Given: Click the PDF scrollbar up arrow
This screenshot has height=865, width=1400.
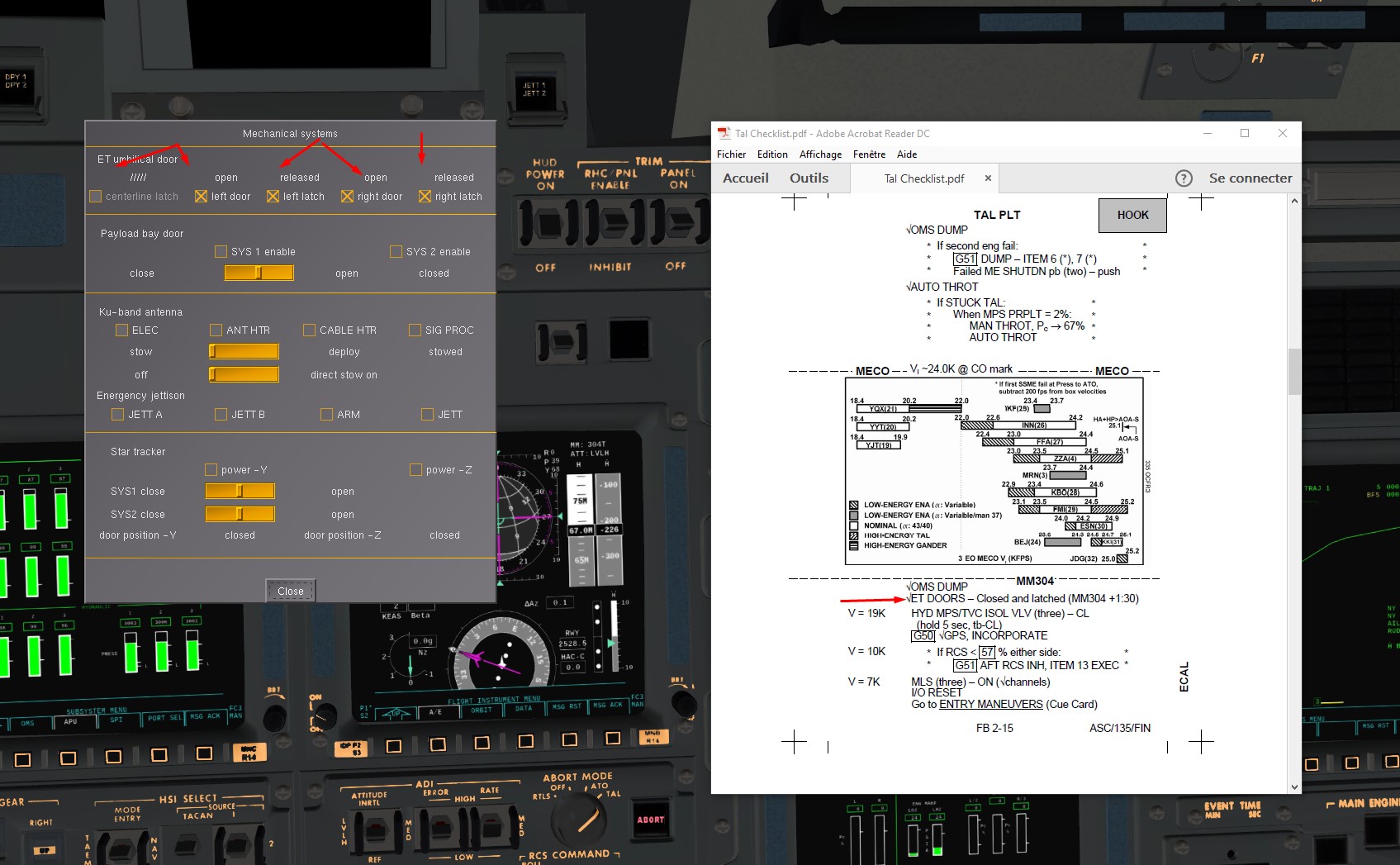Looking at the screenshot, I should pos(1294,201).
